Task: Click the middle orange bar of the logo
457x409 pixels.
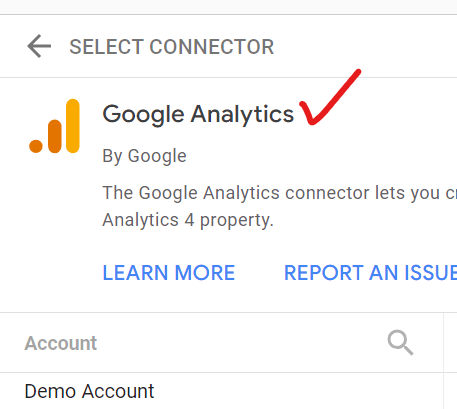Action: 55,136
